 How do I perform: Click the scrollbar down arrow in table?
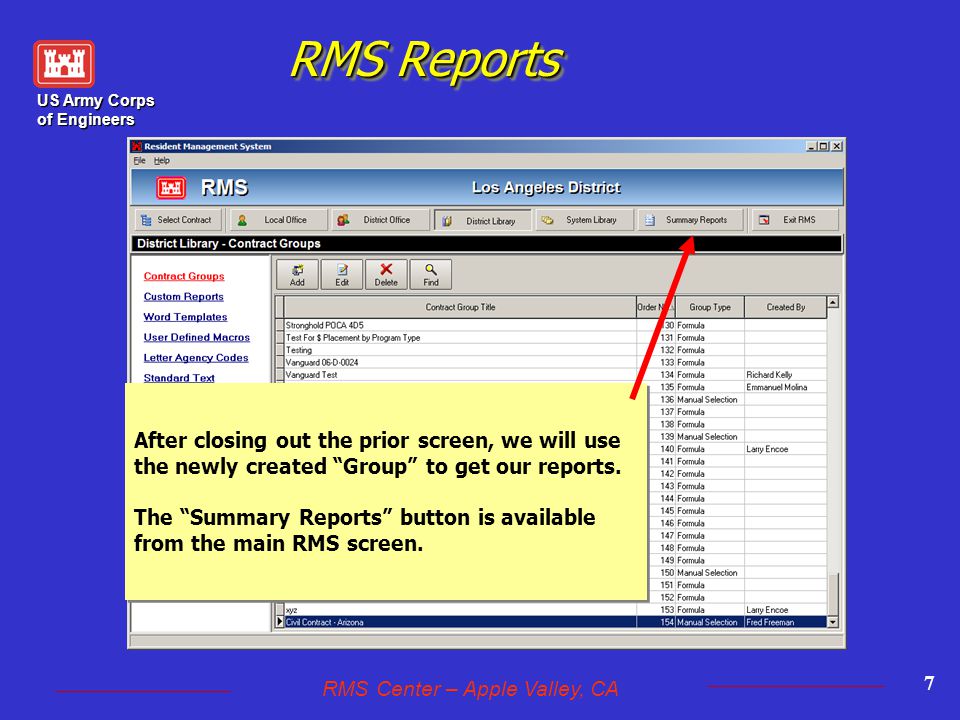click(x=833, y=622)
